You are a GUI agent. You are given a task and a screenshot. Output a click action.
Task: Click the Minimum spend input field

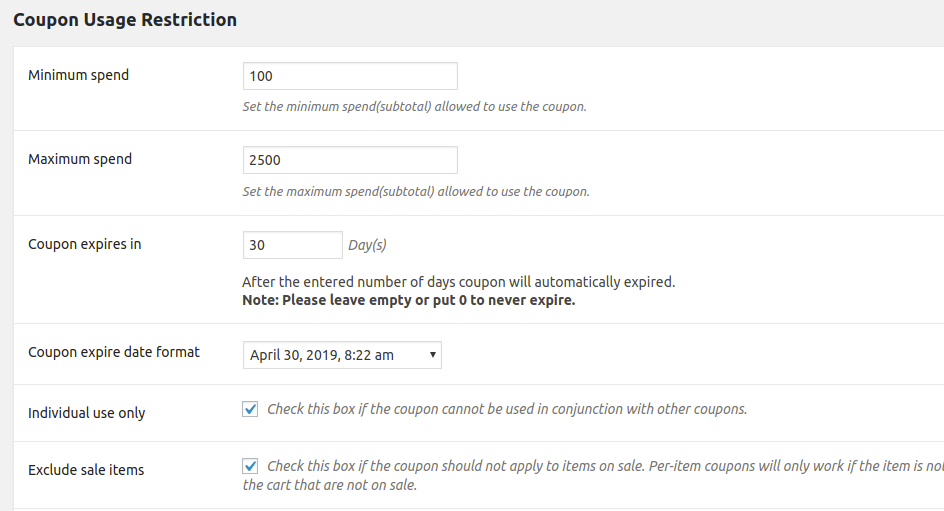click(350, 76)
